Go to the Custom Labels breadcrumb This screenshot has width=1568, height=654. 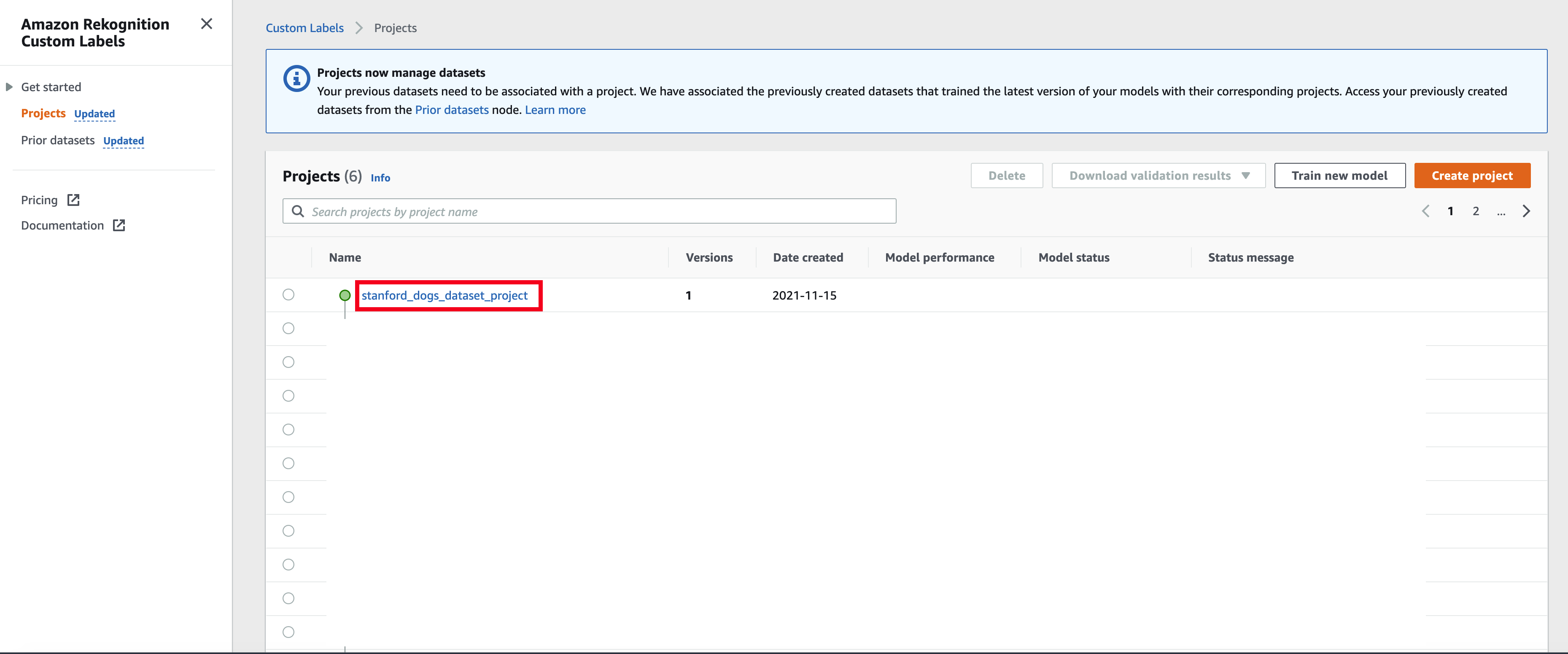click(304, 28)
